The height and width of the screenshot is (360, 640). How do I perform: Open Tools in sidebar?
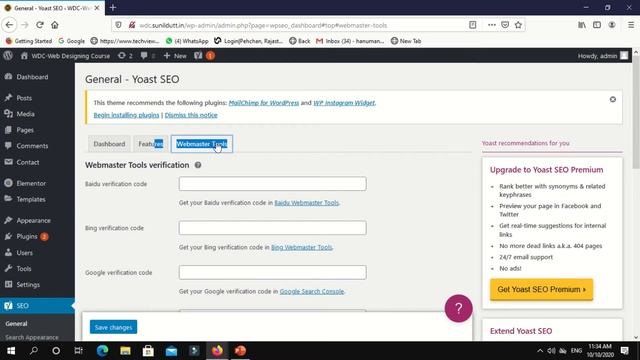24,269
